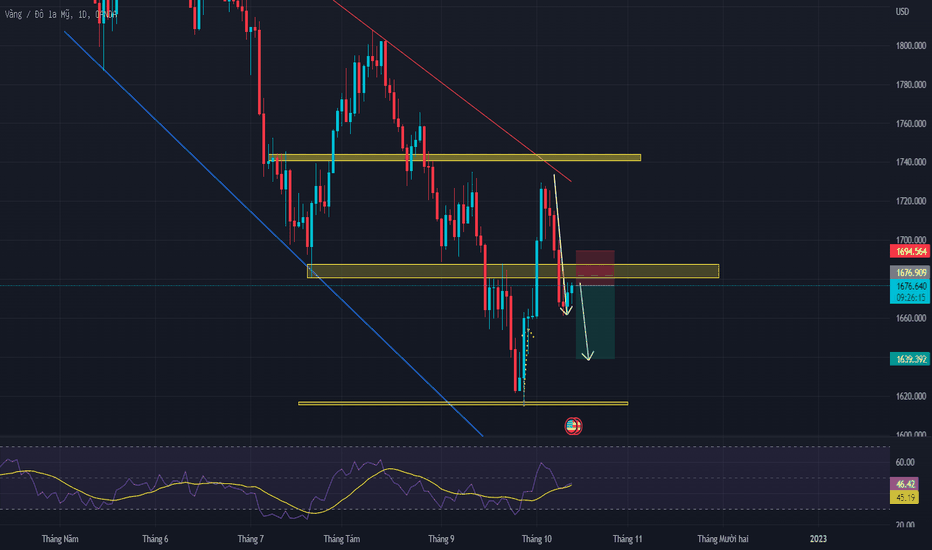Click the 2023 time axis label
This screenshot has width=932, height=550.
point(818,539)
